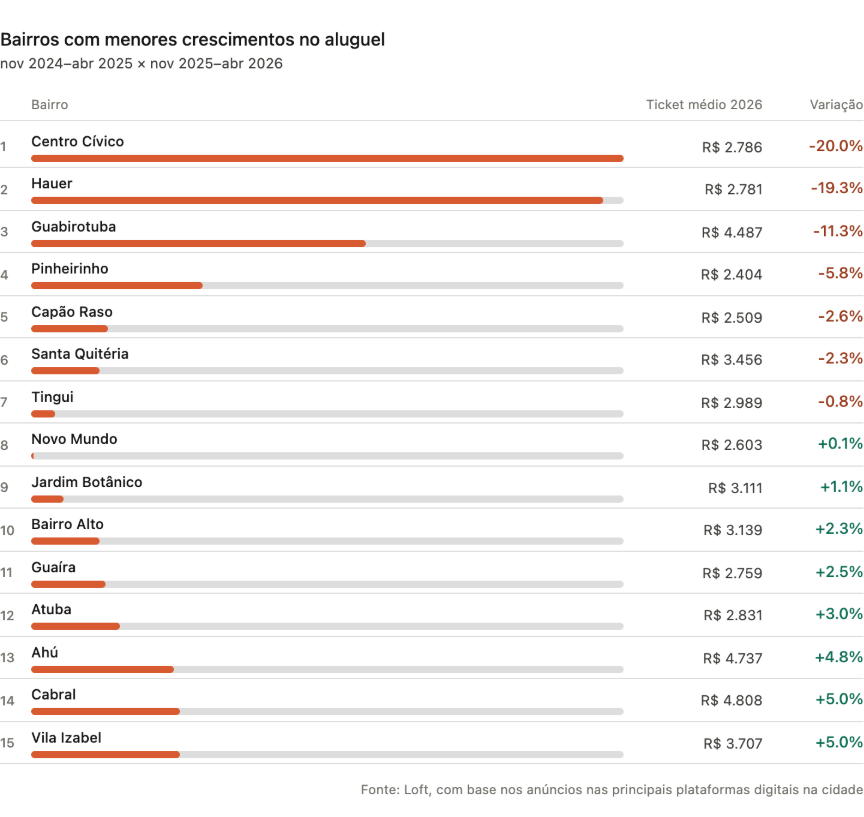Click the Bairro Alto row name

point(67,524)
